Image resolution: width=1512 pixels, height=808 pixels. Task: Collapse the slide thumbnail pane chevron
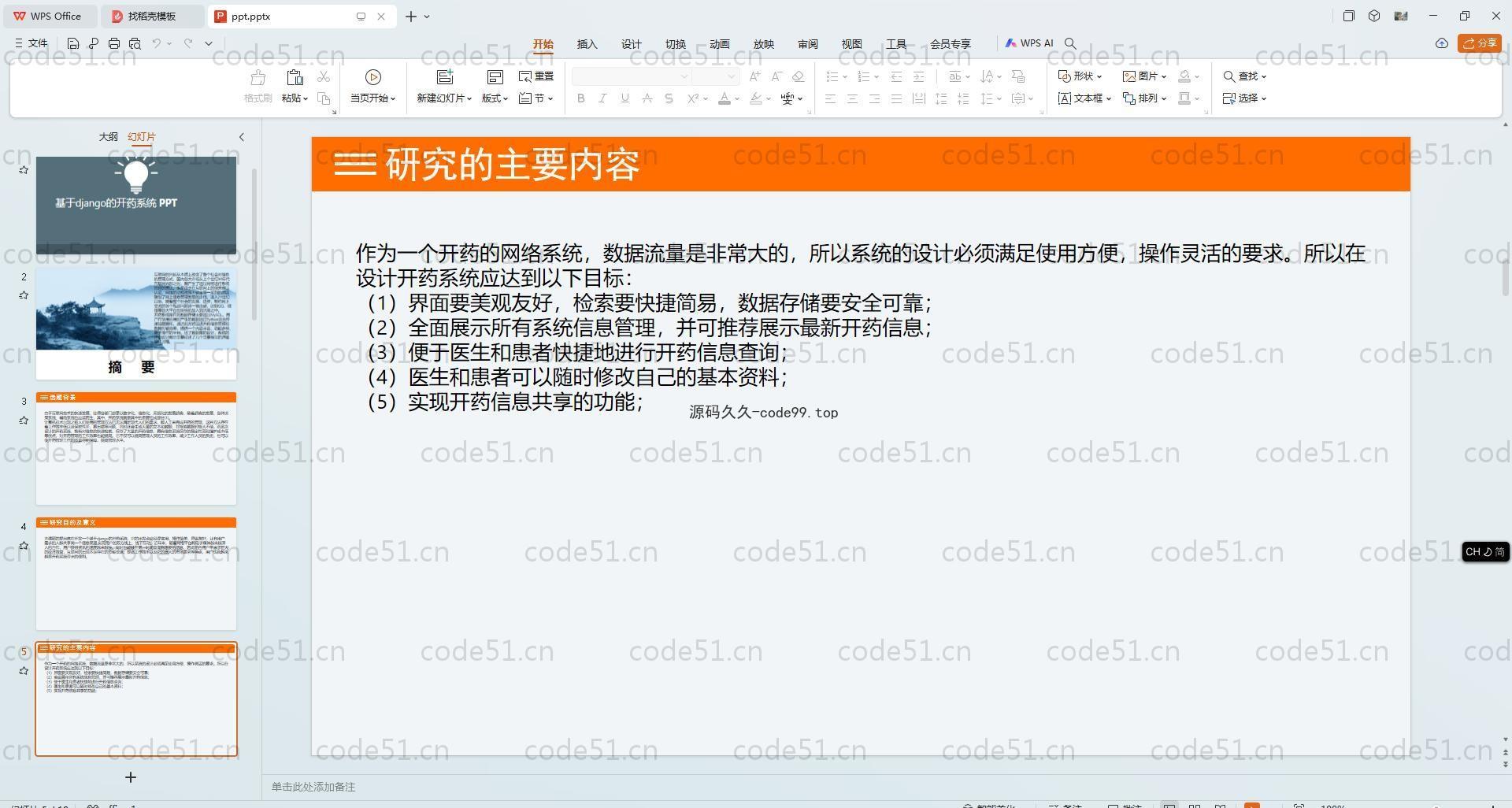(242, 136)
